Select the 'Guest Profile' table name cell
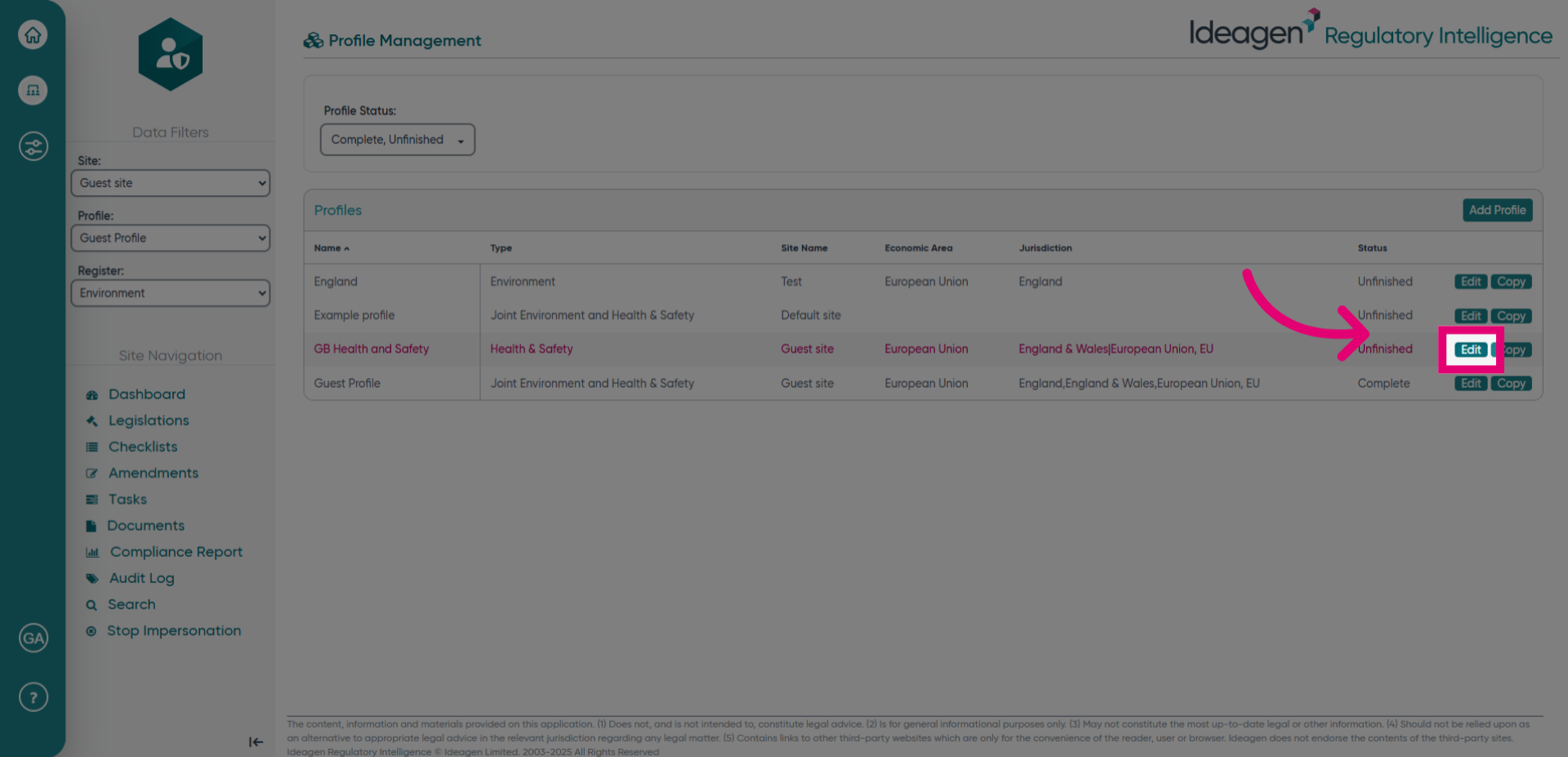This screenshot has height=757, width=1568. click(x=347, y=383)
